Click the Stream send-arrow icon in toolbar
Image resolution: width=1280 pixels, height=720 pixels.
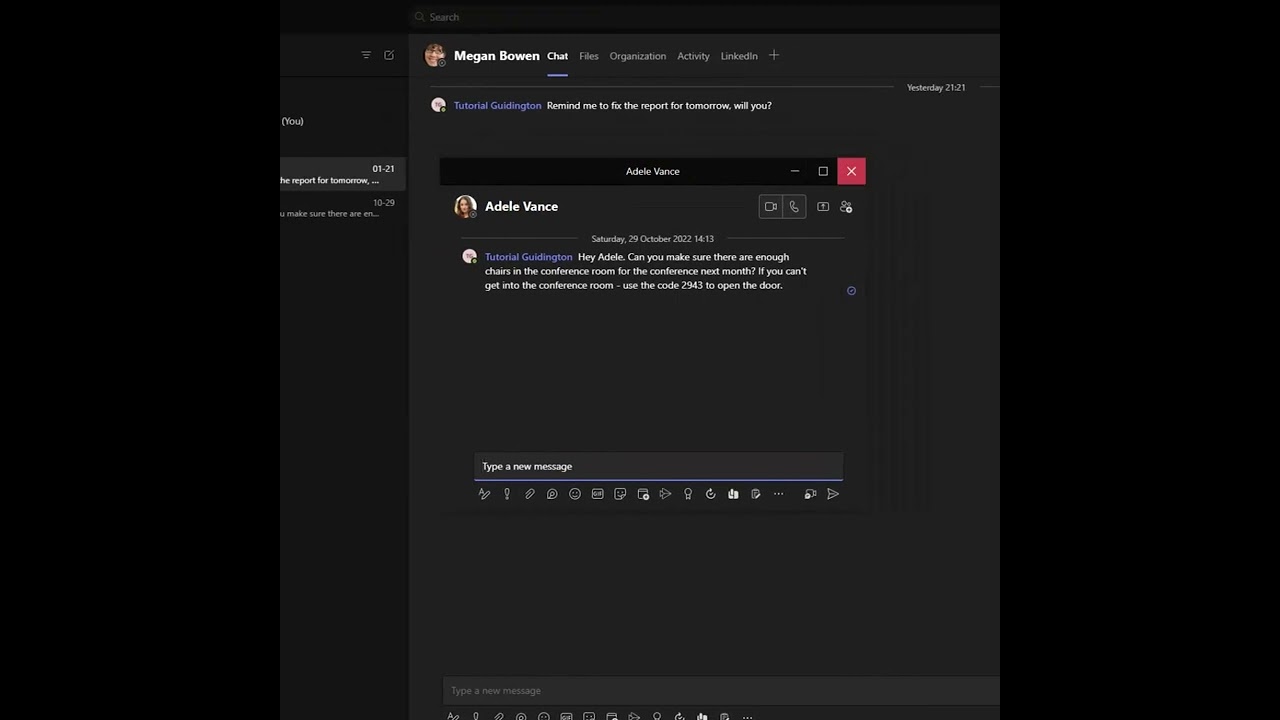point(665,494)
